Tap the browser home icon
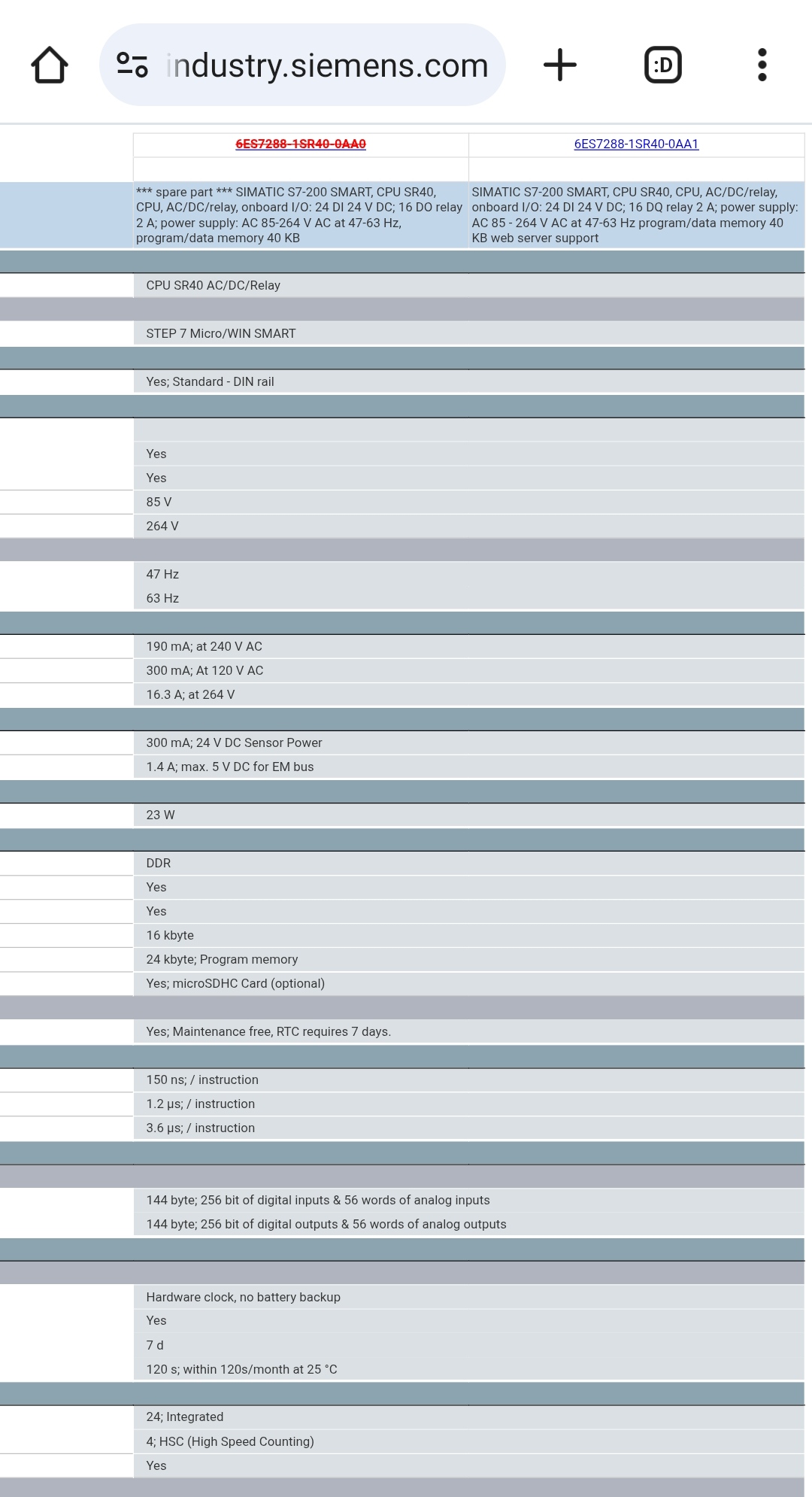The height and width of the screenshot is (1497, 812). click(50, 65)
